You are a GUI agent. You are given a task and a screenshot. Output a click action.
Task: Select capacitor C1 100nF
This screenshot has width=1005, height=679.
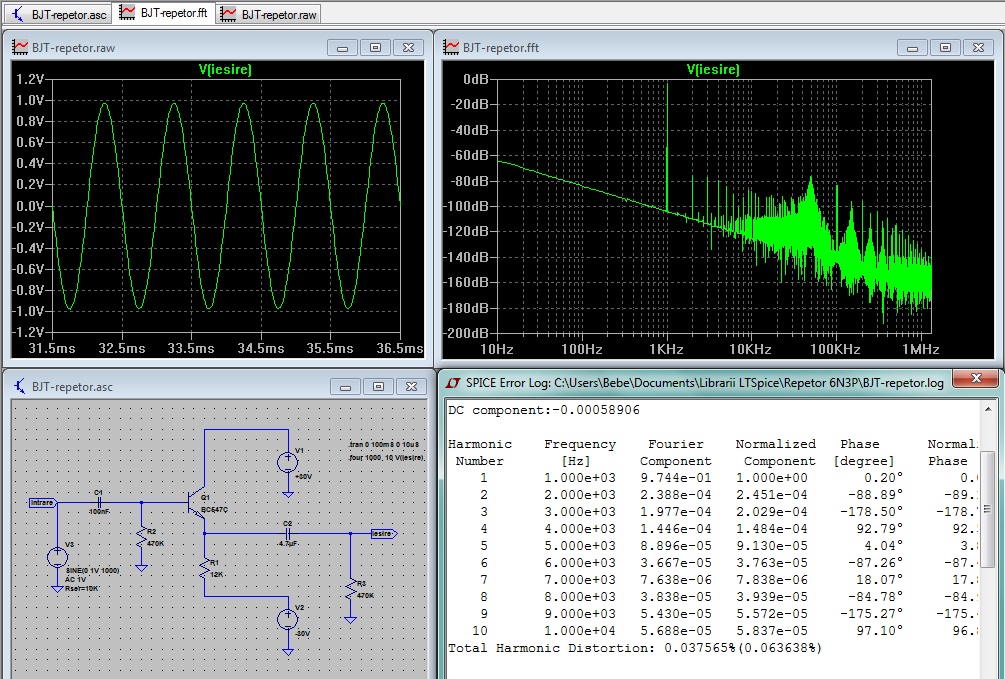click(99, 502)
